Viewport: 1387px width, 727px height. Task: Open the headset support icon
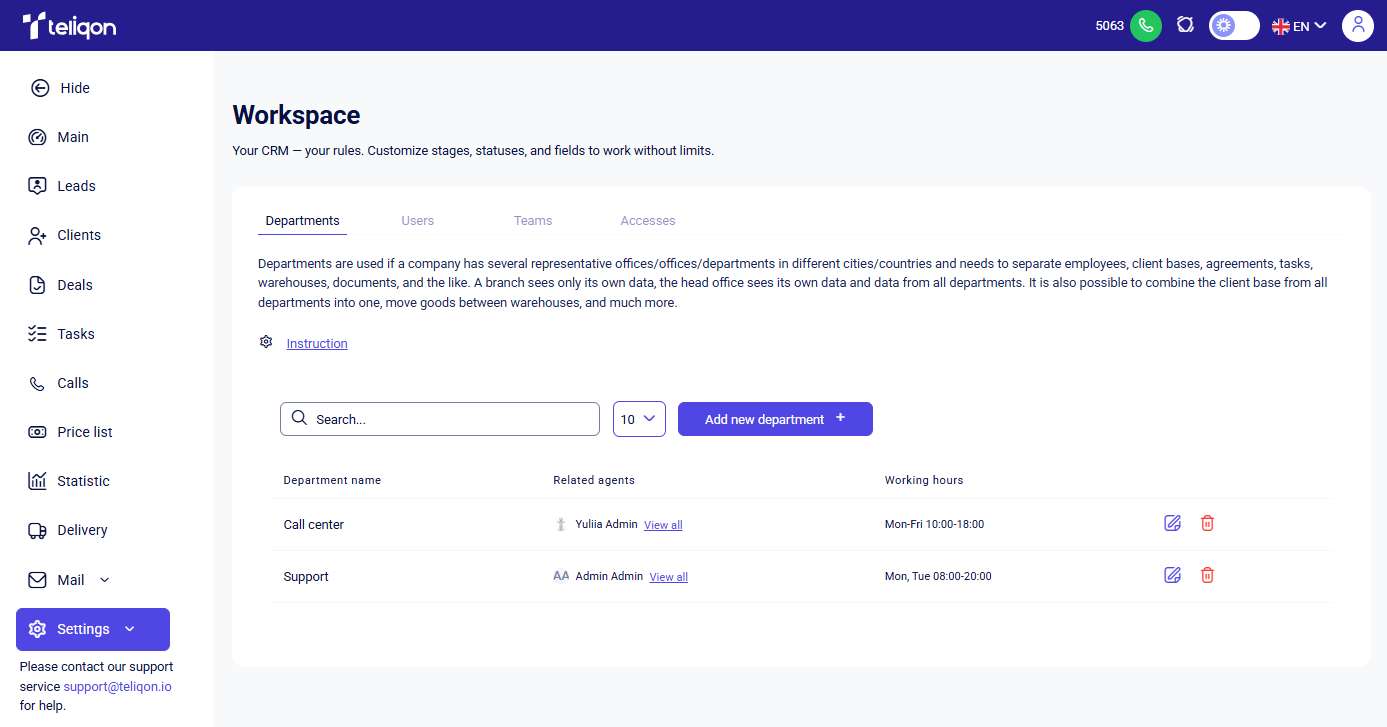click(1185, 25)
